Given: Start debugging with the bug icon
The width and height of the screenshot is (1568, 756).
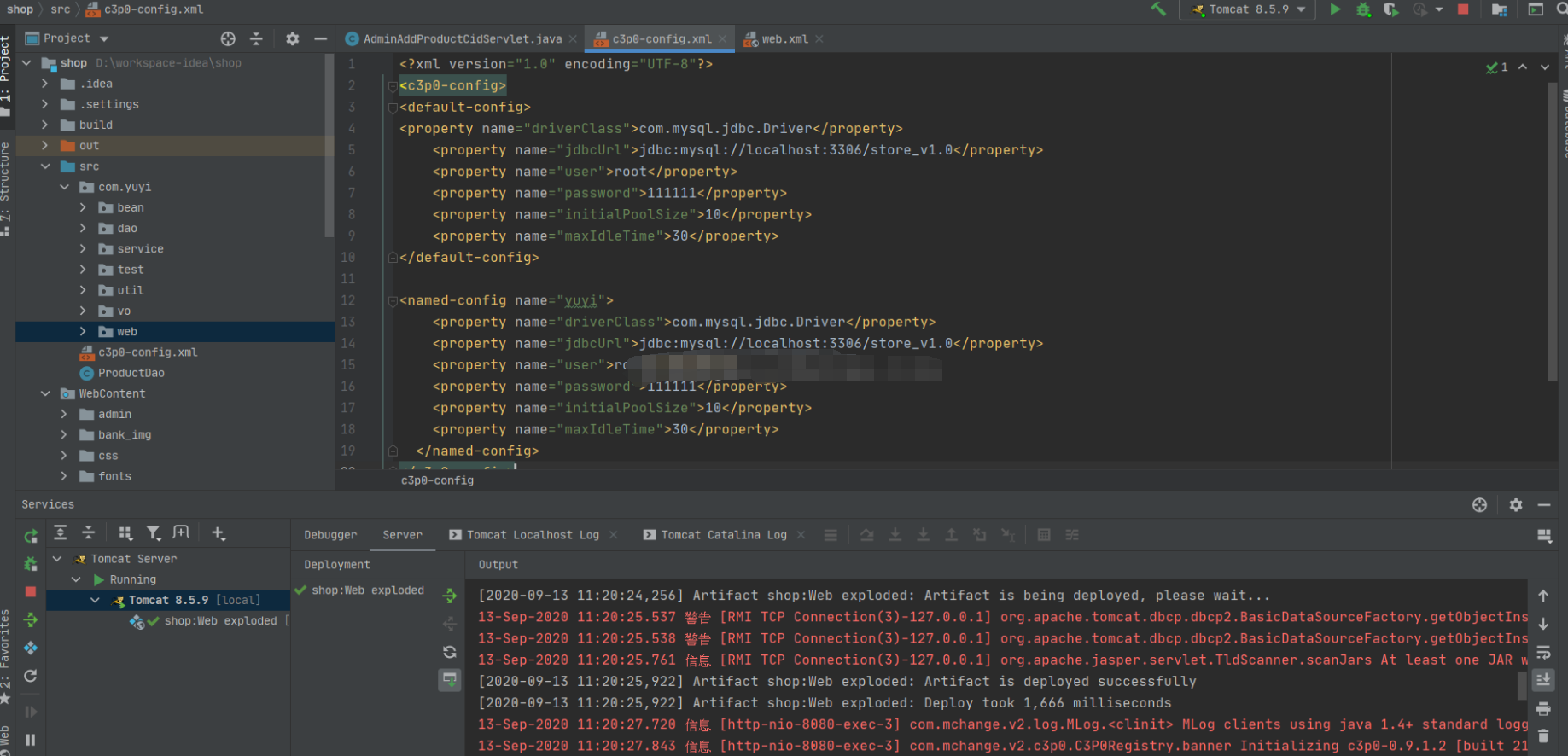Looking at the screenshot, I should (1363, 9).
